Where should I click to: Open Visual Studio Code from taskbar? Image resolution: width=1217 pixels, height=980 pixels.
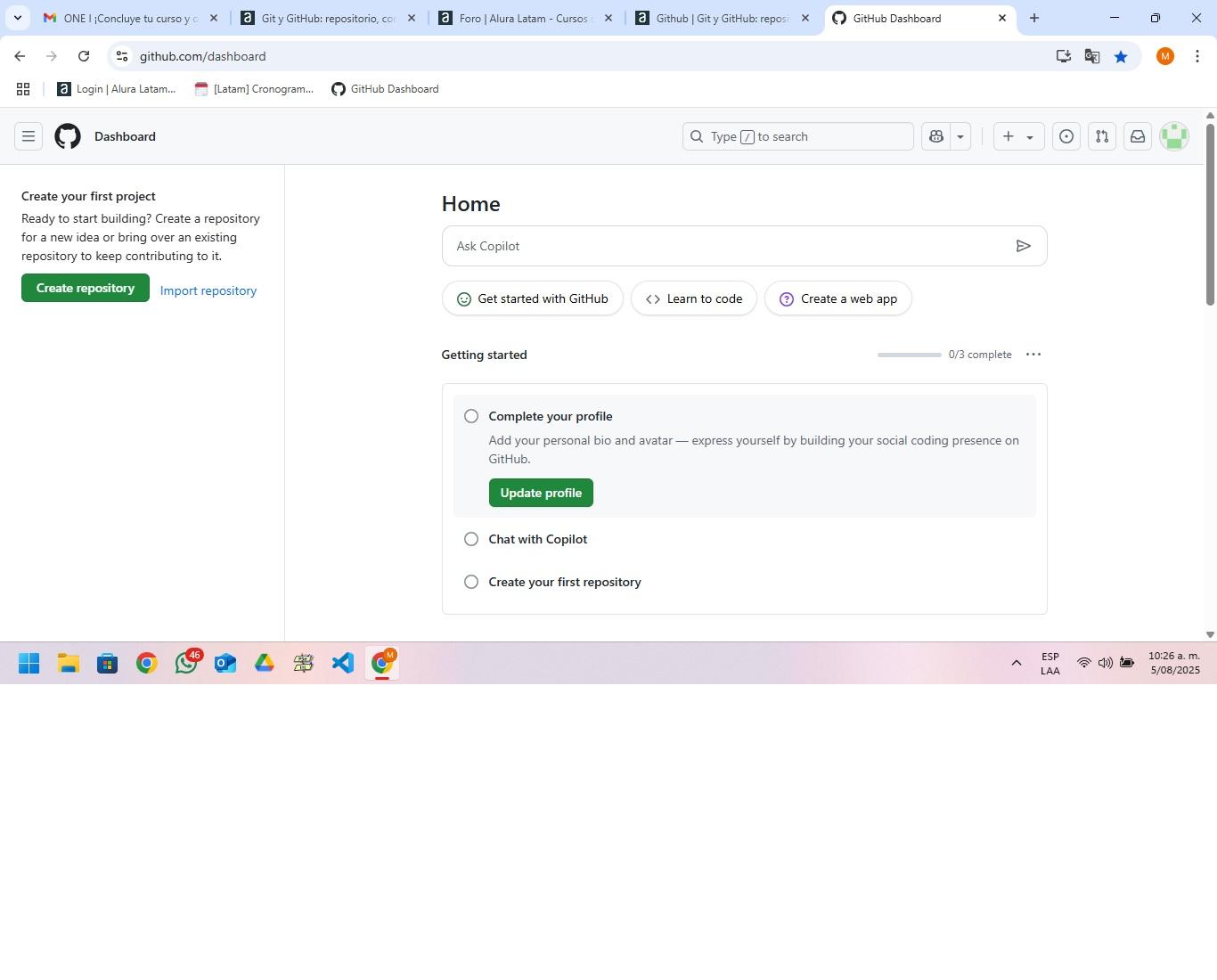343,663
